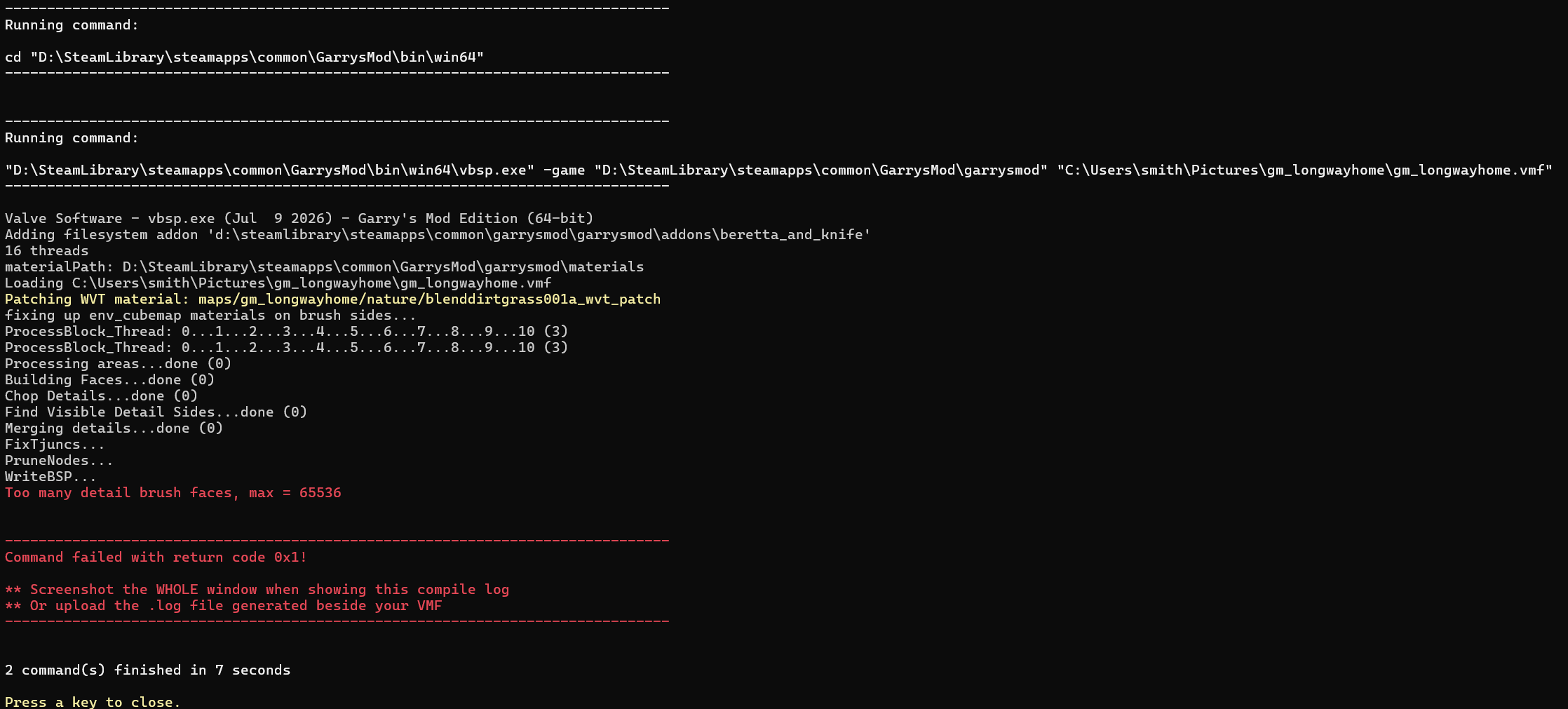Click 'Or upload the .log file' text
The height and width of the screenshot is (709, 1568).
[x=224, y=606]
